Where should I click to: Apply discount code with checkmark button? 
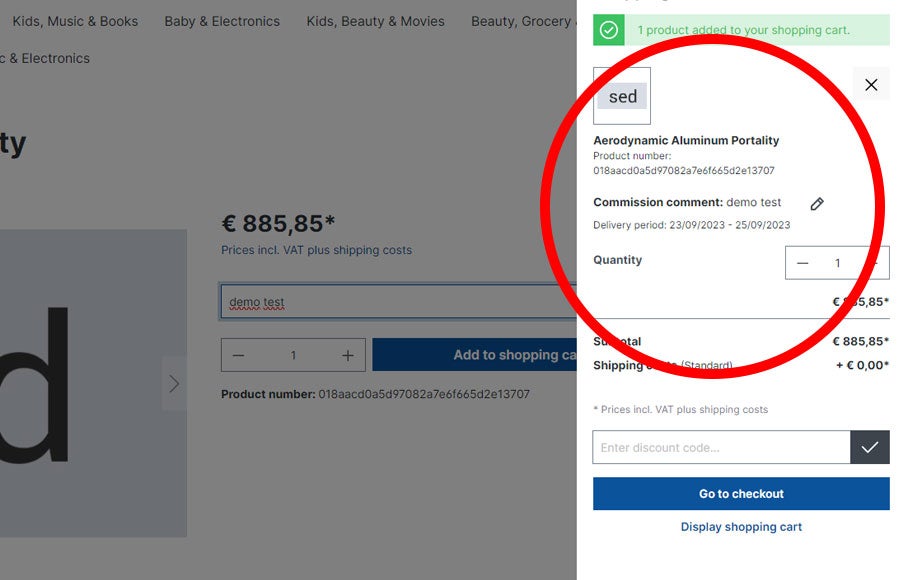(870, 447)
